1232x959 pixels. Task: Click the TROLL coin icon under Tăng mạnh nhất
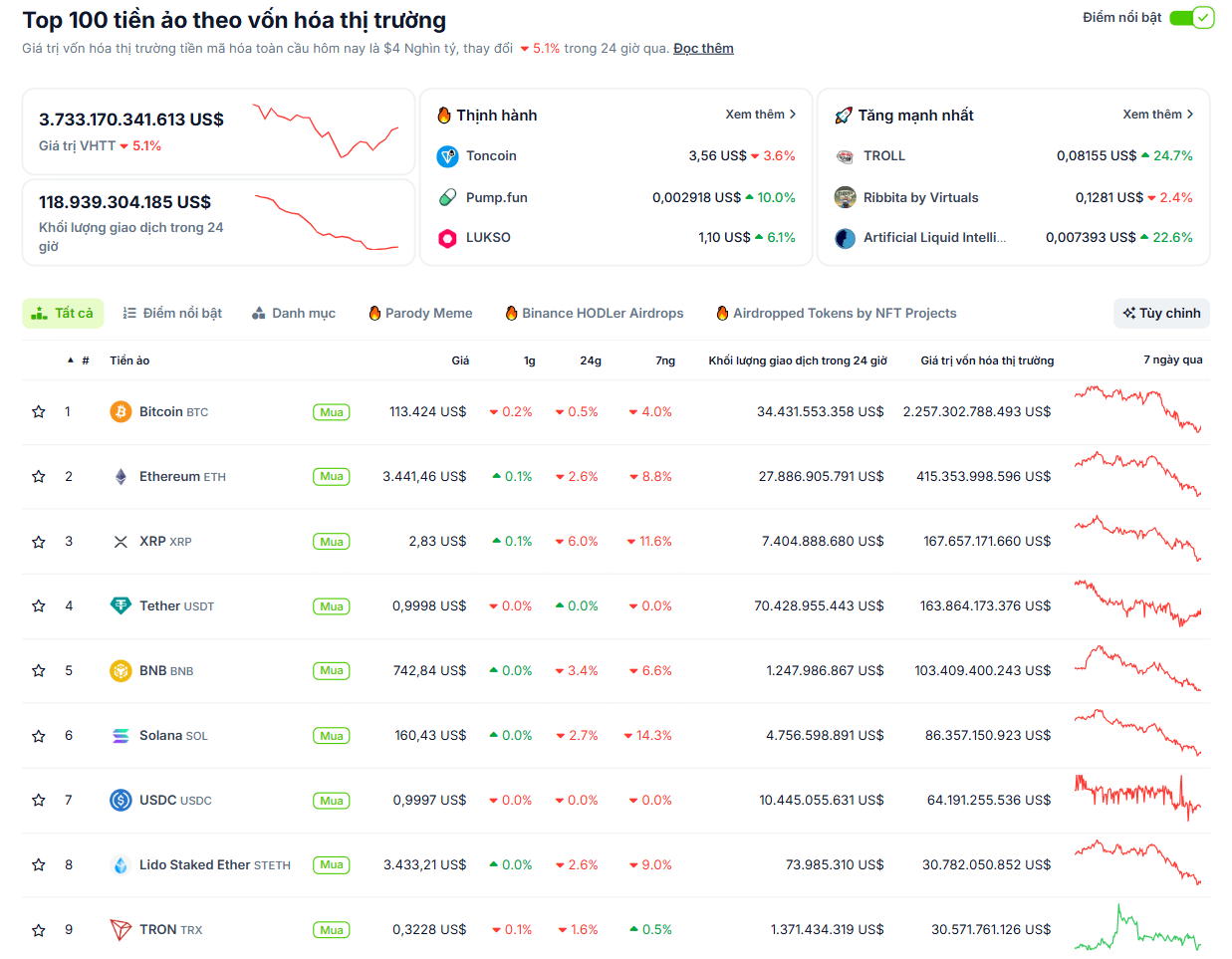click(846, 156)
